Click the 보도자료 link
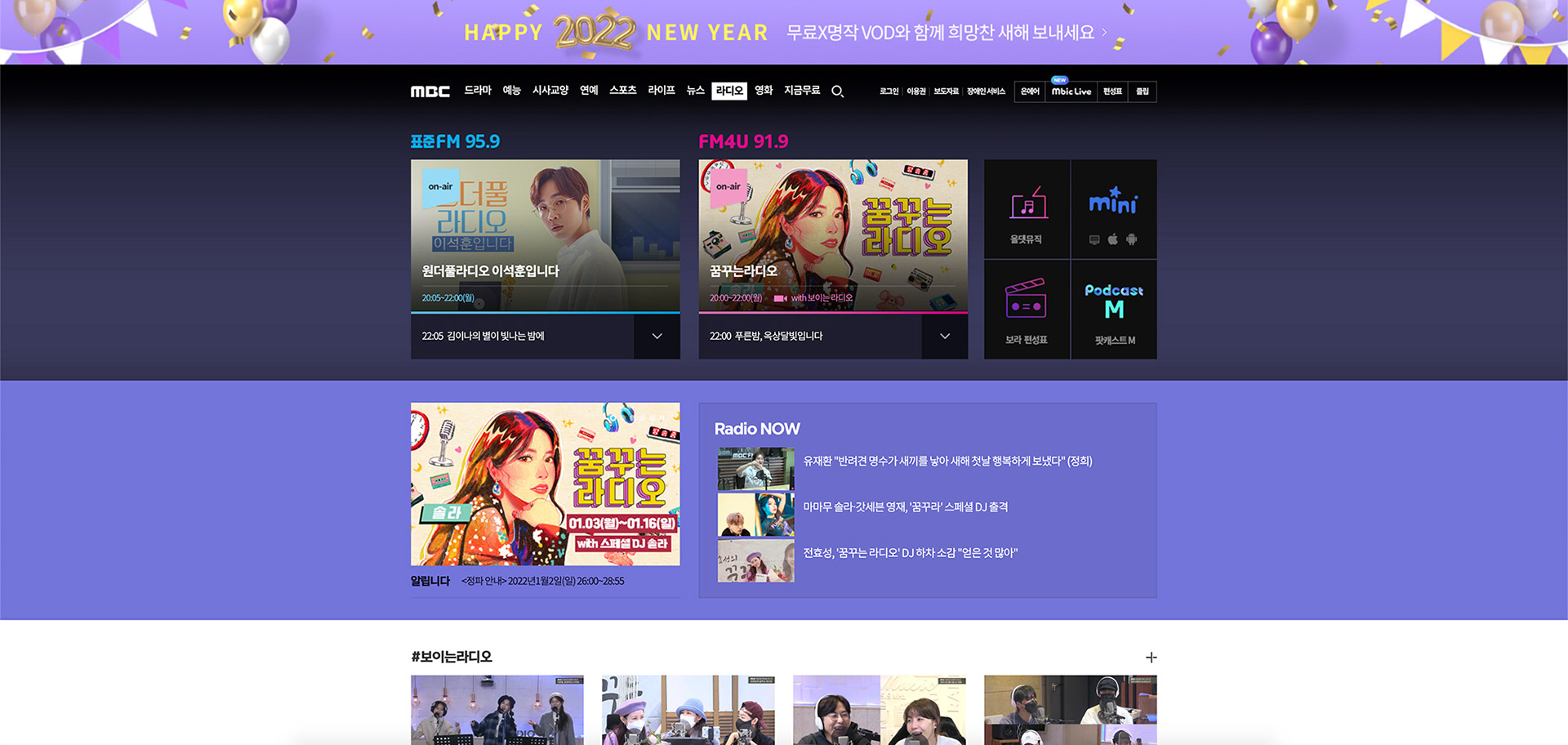1568x745 pixels. 946,91
